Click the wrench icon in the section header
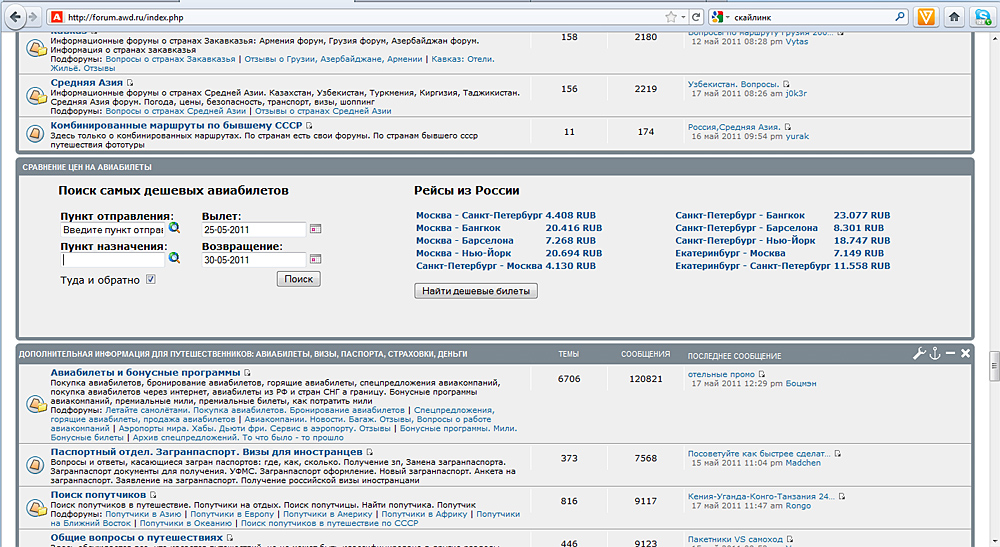Image resolution: width=1000 pixels, height=547 pixels. [920, 354]
